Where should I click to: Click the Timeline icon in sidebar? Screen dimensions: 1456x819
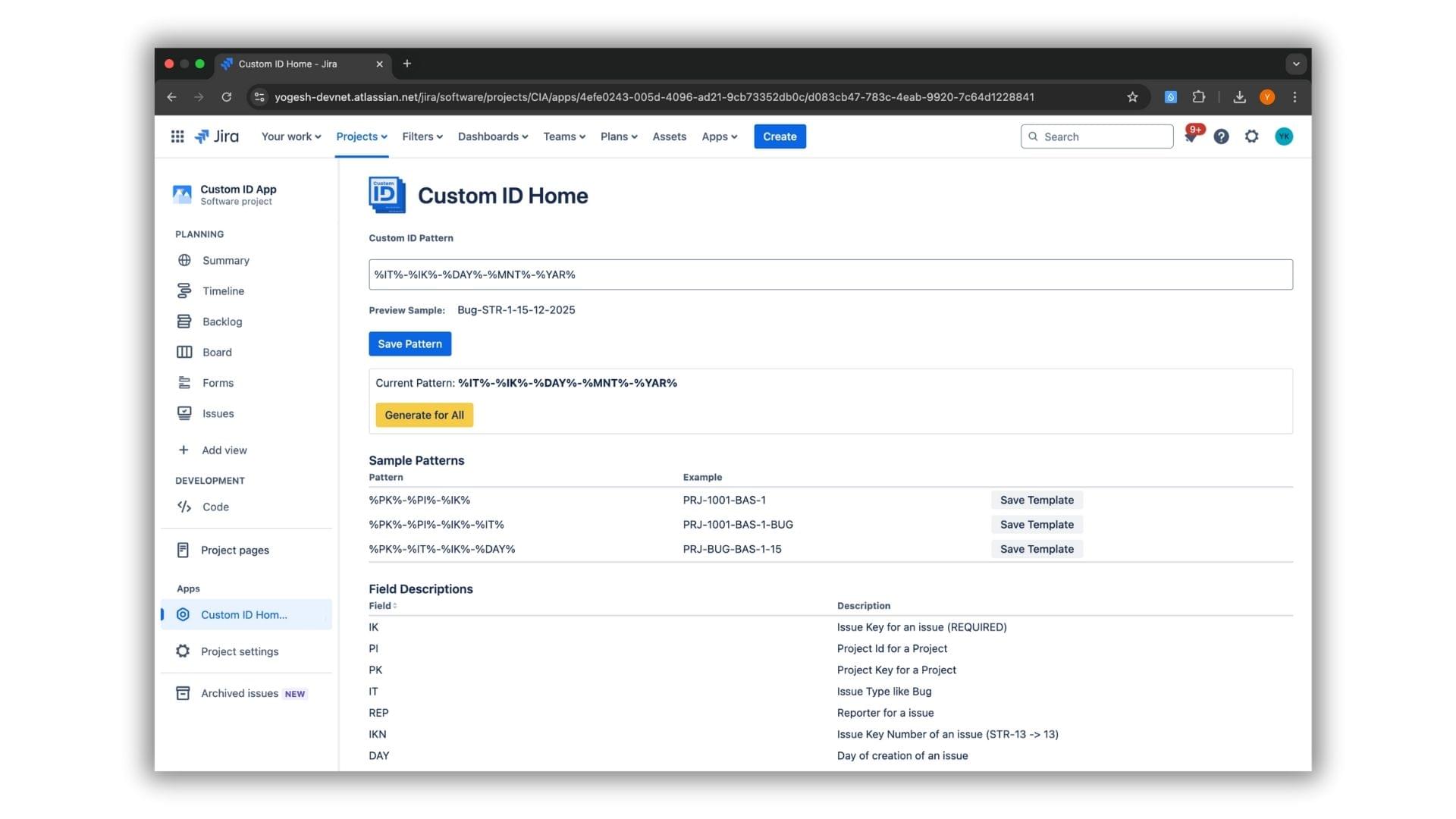[184, 291]
